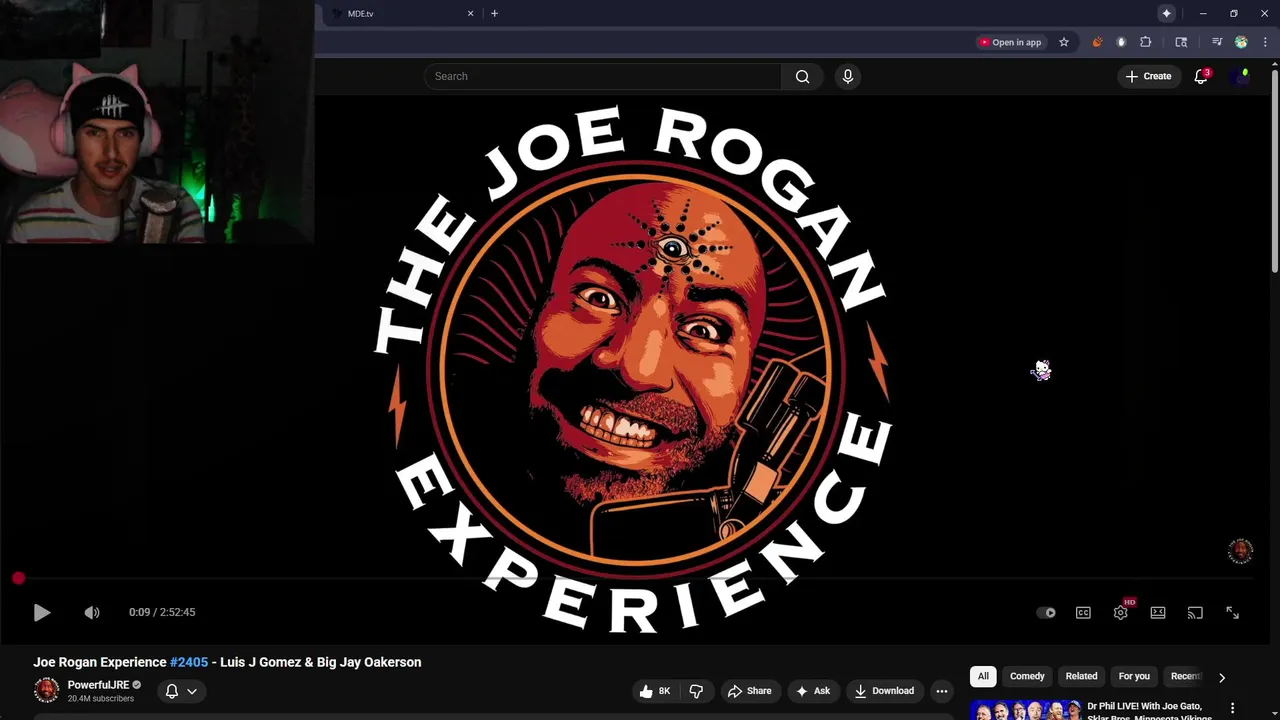Open the Chrome three-dot menu

[1265, 42]
